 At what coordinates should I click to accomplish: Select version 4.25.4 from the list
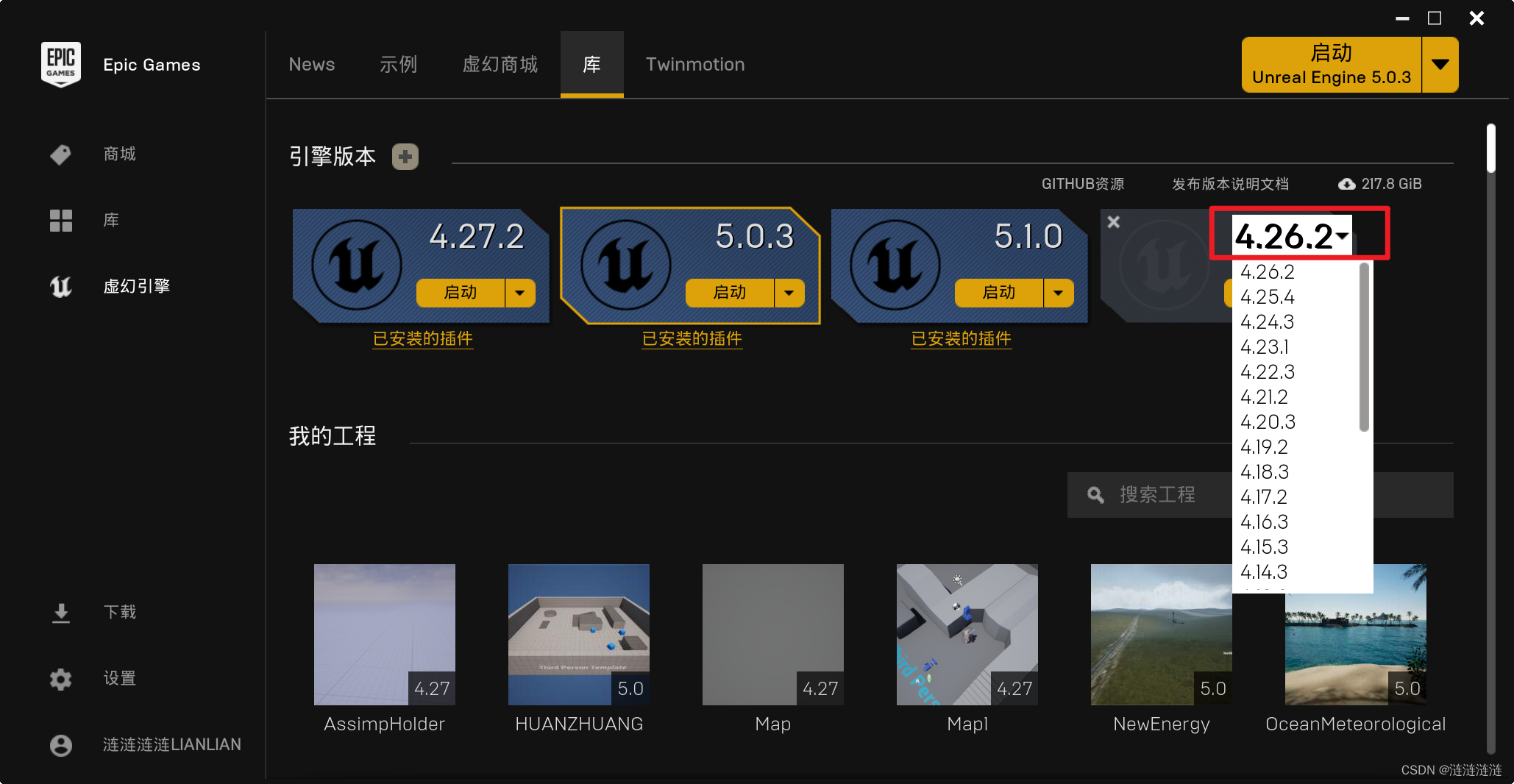tap(1268, 297)
